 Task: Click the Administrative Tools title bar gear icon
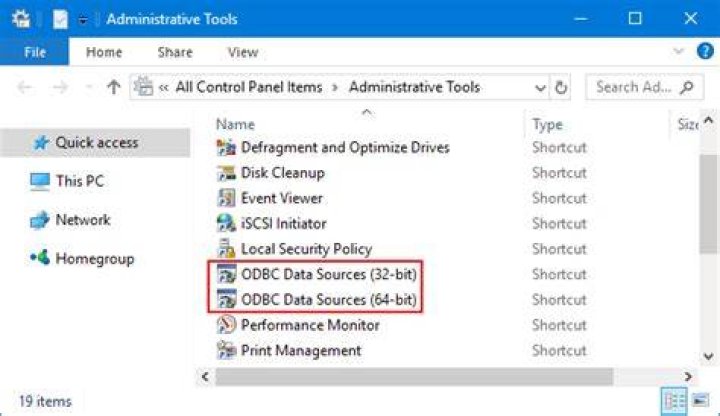click(x=21, y=19)
